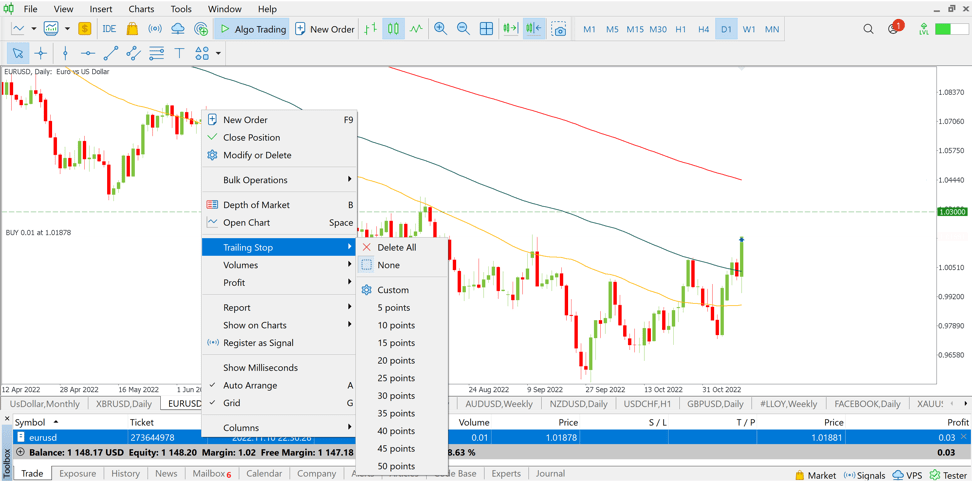The image size is (972, 481).
Task: Select the vertical line drawing tool
Action: (x=65, y=53)
